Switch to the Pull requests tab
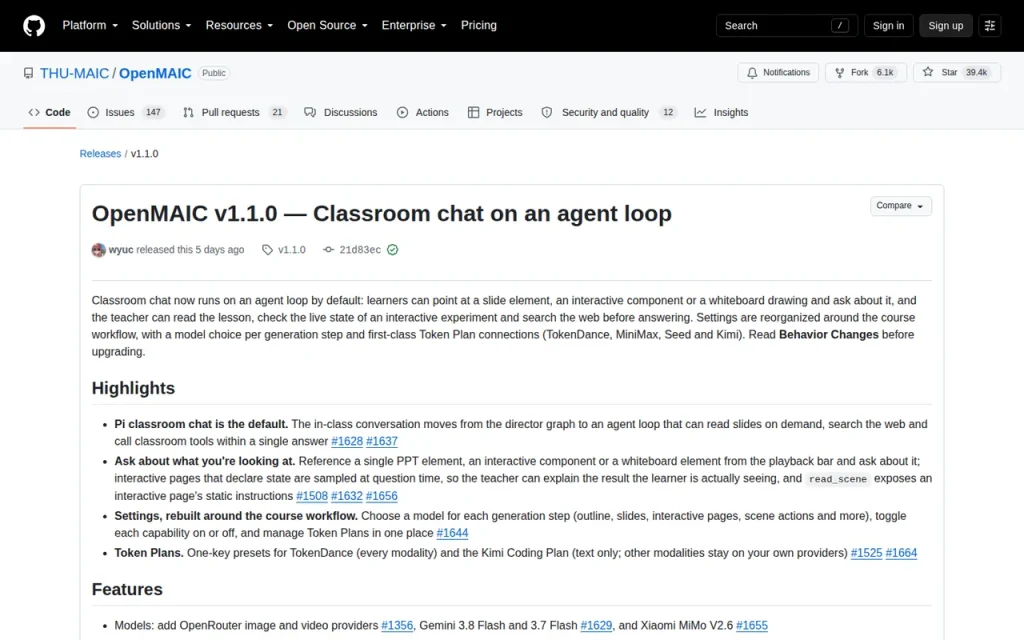The image size is (1024, 640). pyautogui.click(x=234, y=112)
